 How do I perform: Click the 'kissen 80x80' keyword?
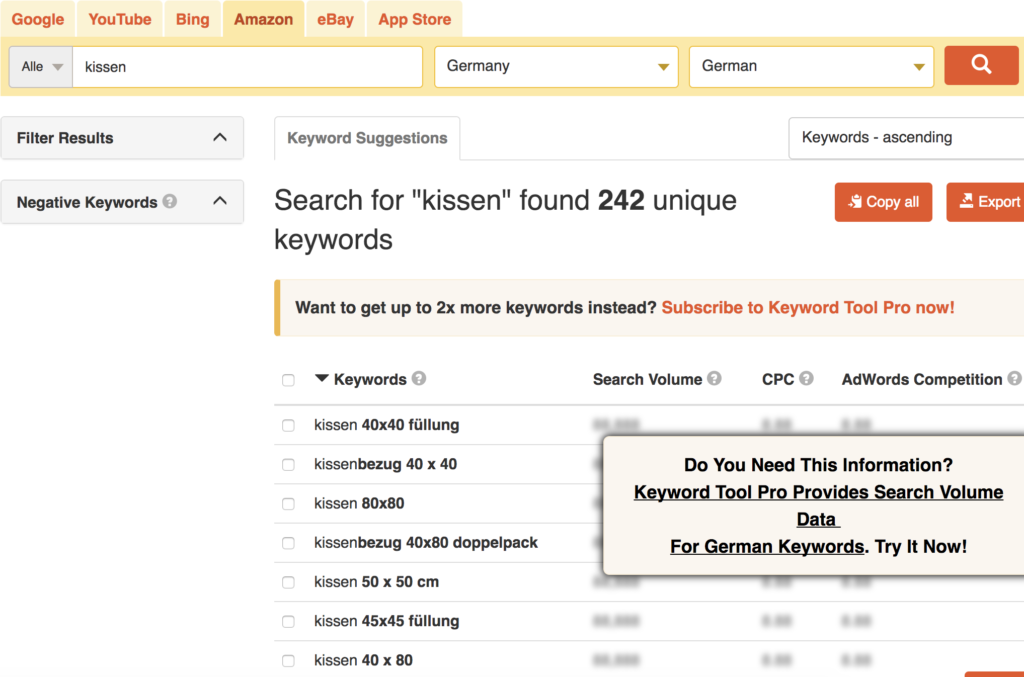(x=359, y=503)
